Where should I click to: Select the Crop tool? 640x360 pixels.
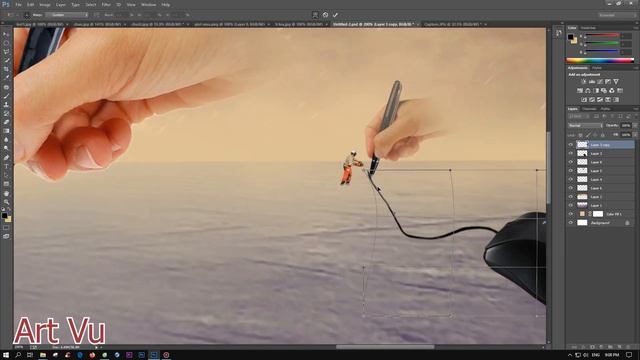click(x=6, y=69)
